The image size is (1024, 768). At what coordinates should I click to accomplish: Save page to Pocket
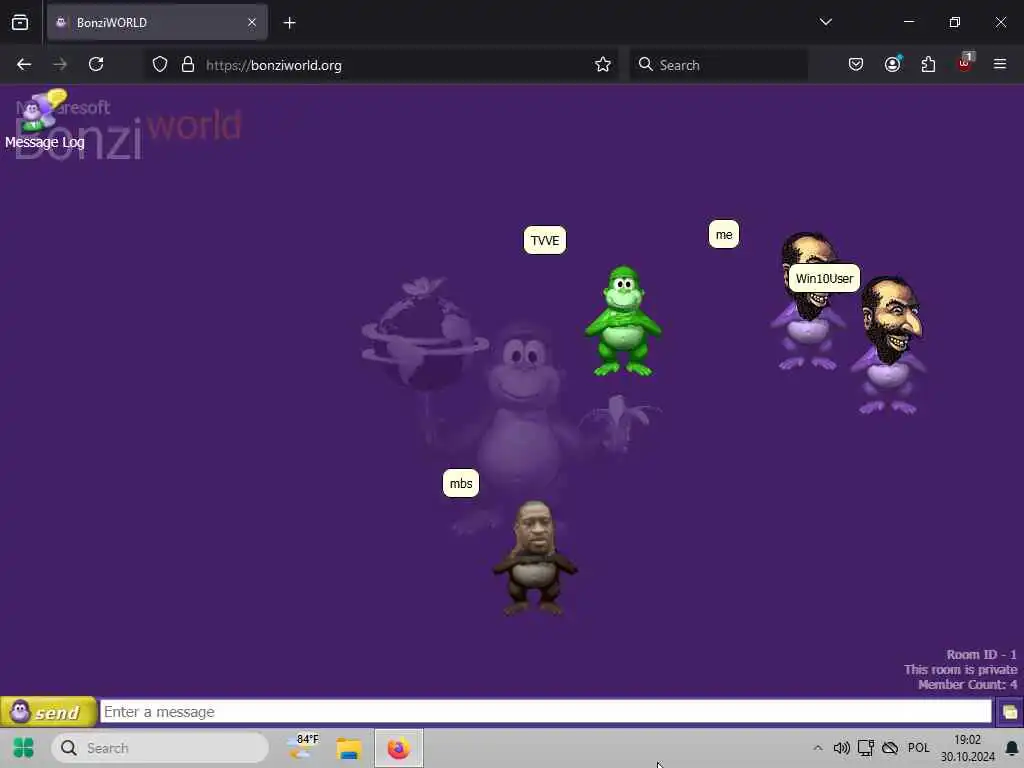(x=856, y=64)
